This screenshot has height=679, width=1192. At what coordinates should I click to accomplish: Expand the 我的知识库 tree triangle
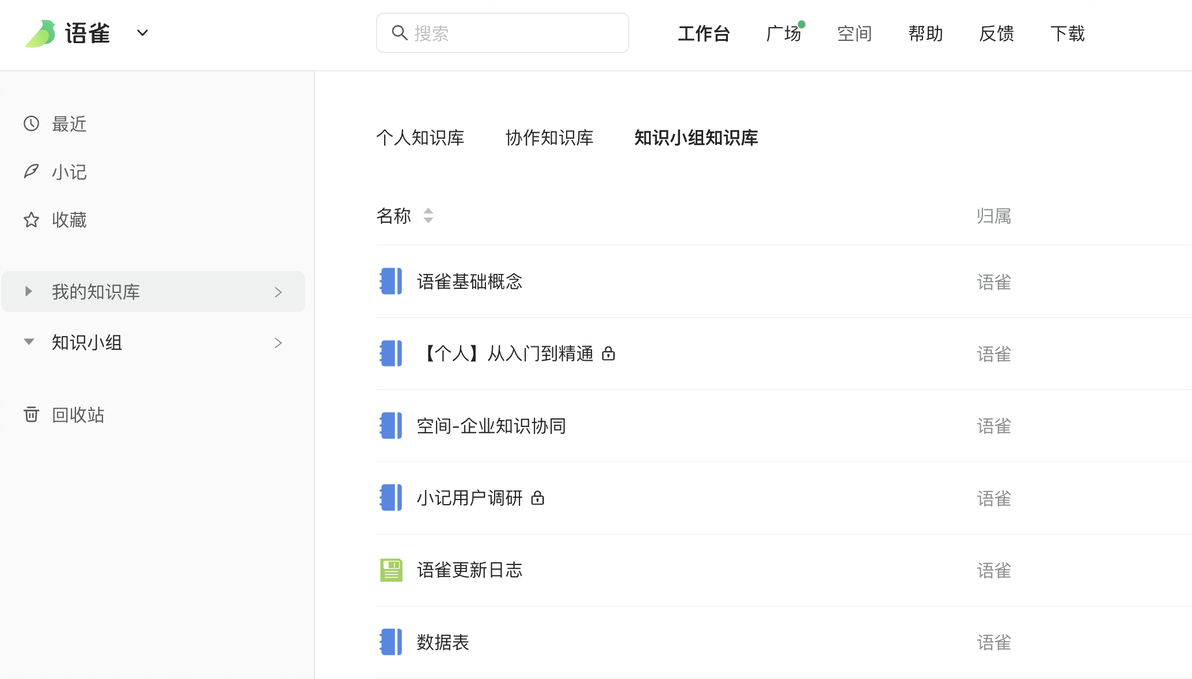[29, 291]
